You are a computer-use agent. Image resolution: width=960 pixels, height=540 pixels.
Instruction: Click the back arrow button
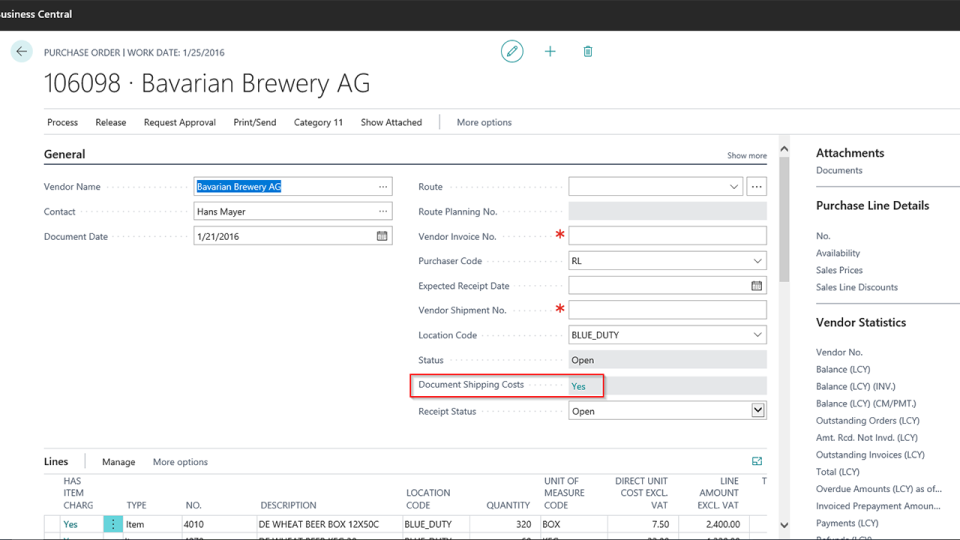tap(22, 52)
